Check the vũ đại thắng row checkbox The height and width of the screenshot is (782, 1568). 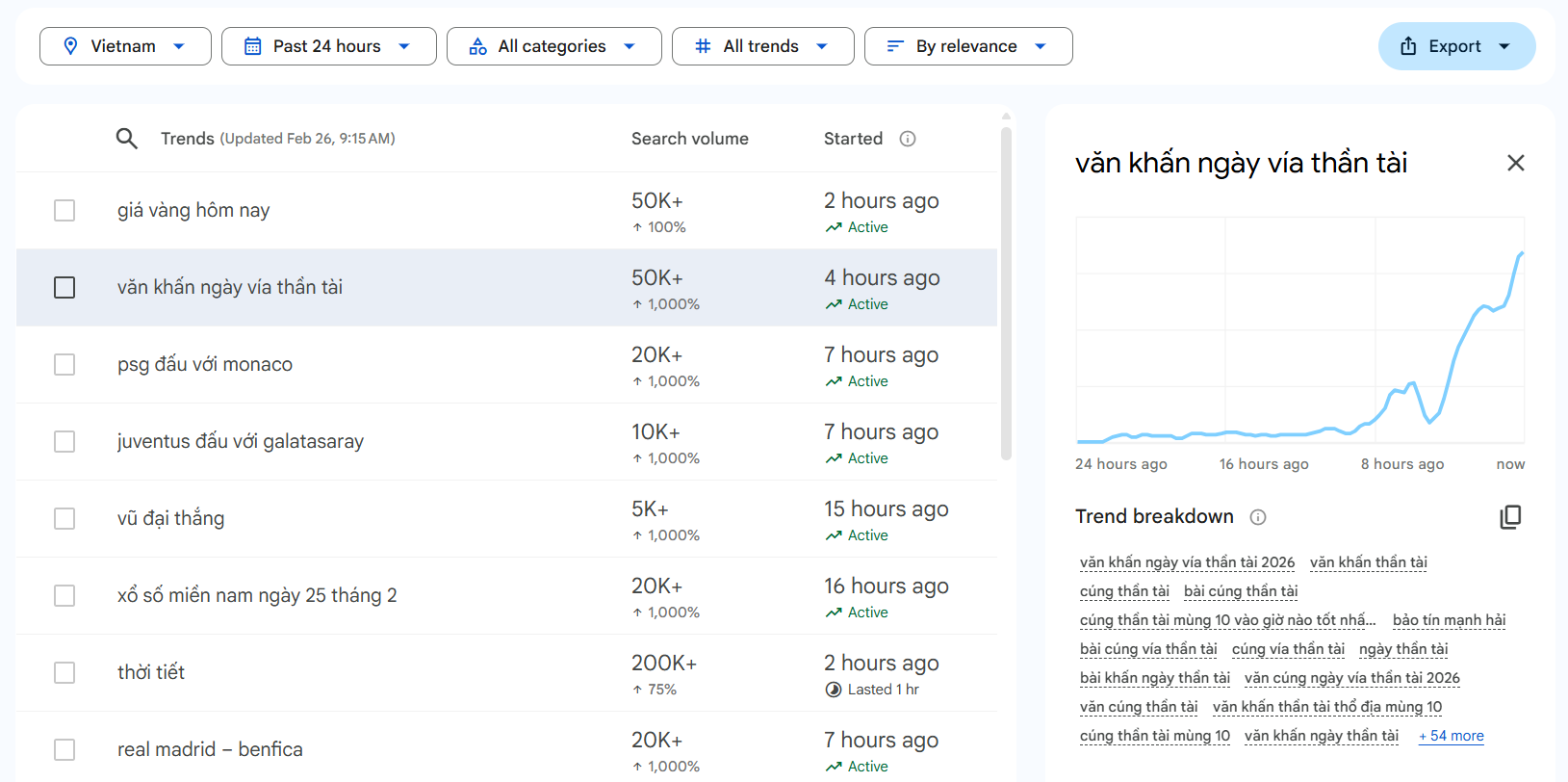(x=64, y=518)
